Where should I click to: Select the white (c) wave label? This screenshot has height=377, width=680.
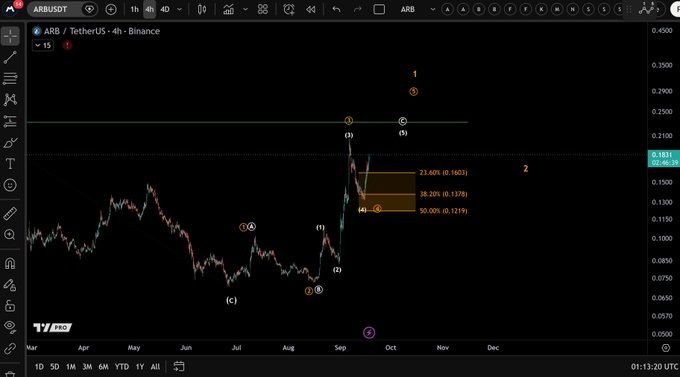232,300
